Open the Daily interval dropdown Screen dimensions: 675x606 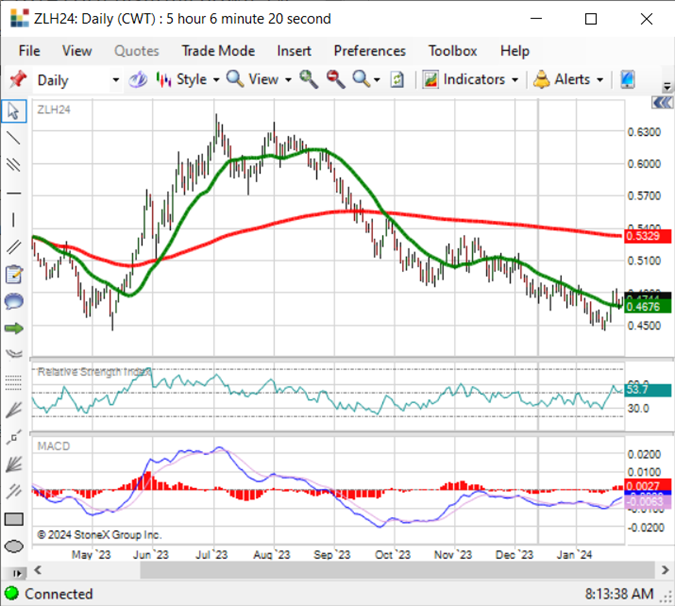(x=77, y=80)
